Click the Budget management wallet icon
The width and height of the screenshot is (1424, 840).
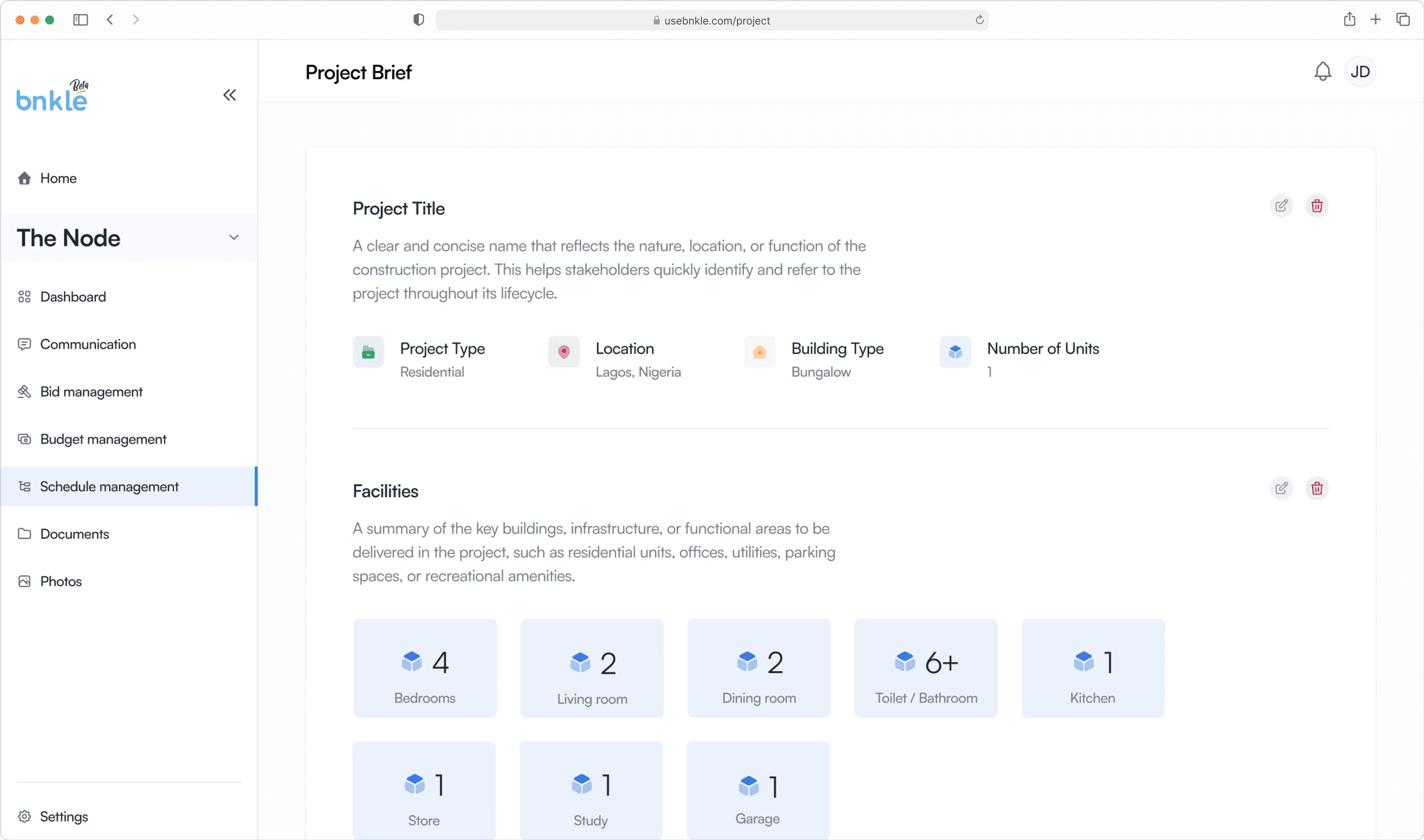click(x=24, y=439)
